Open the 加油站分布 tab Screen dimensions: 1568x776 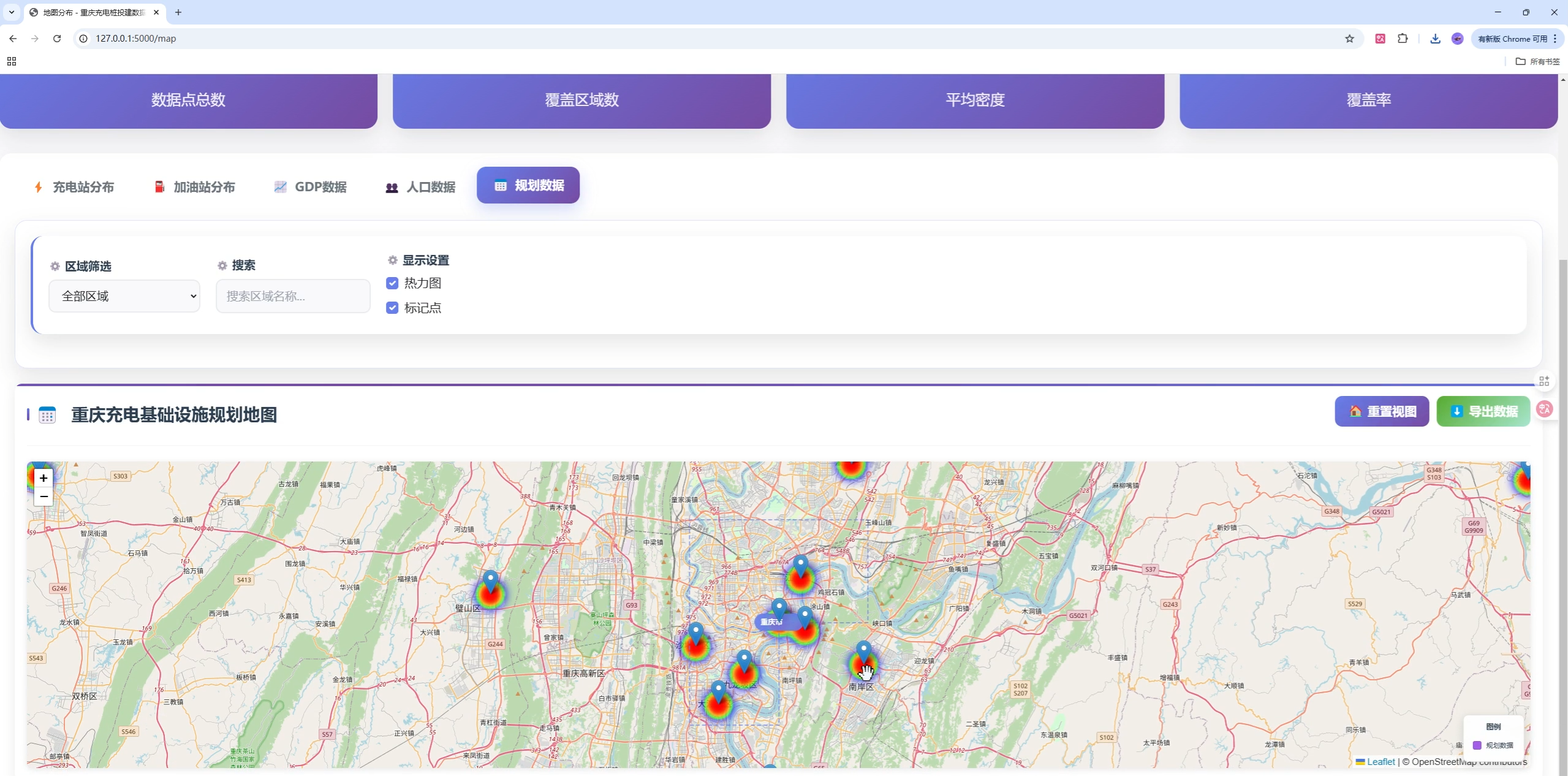pos(194,187)
